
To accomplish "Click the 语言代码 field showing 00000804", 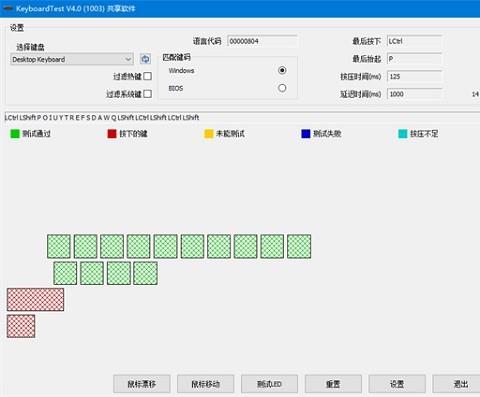I will 262,41.
